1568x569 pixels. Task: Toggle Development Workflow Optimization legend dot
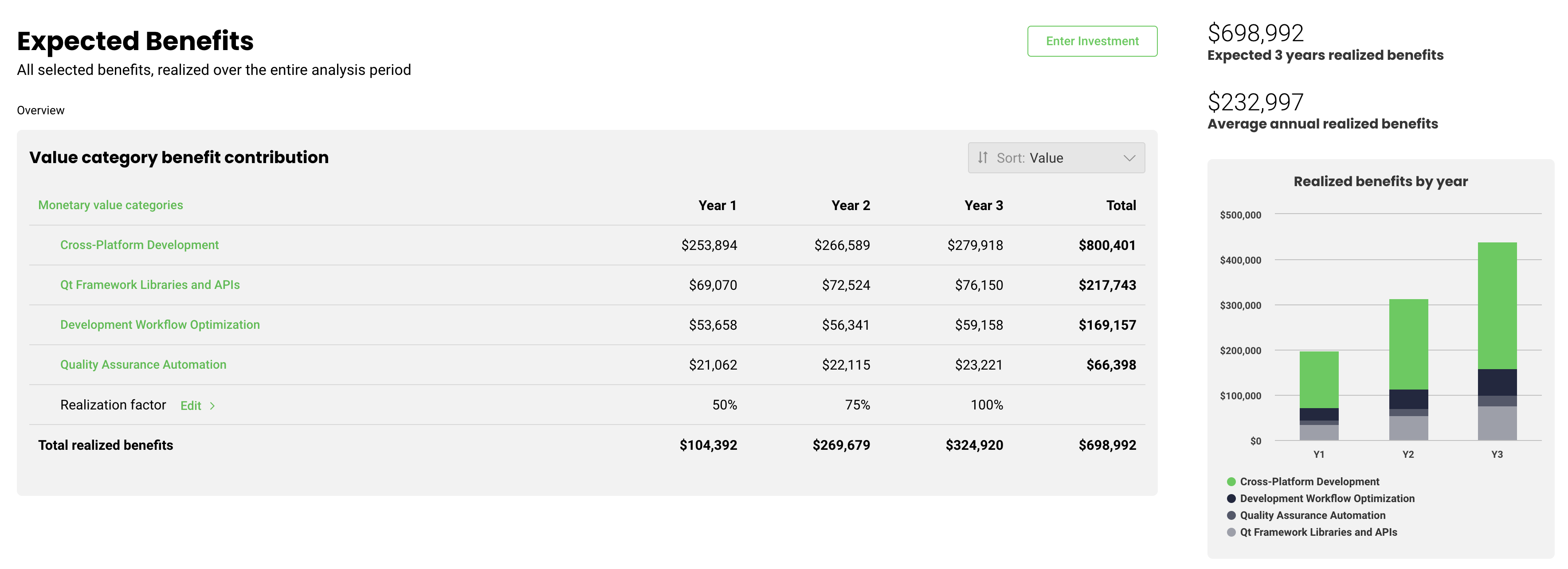[1231, 499]
